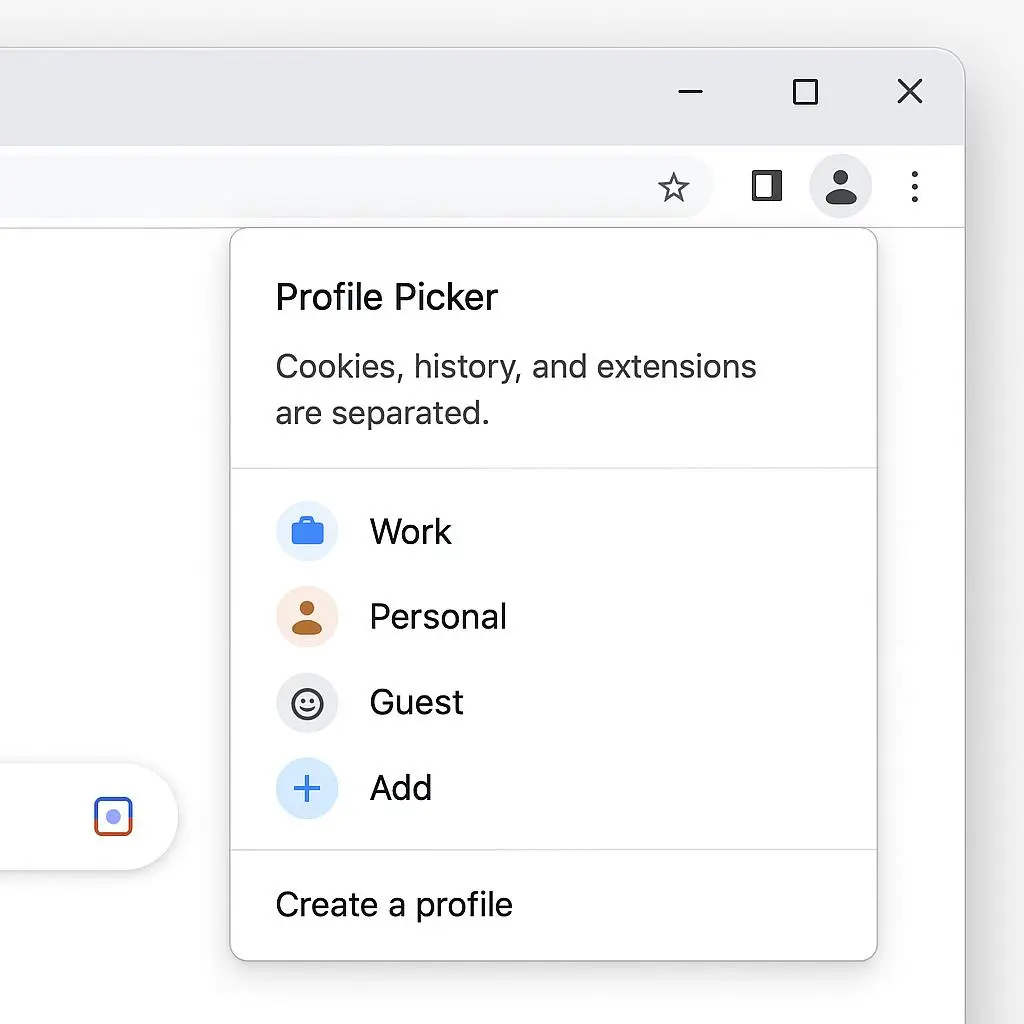1024x1024 pixels.
Task: Click the orange Personal avatar icon
Action: 307,616
